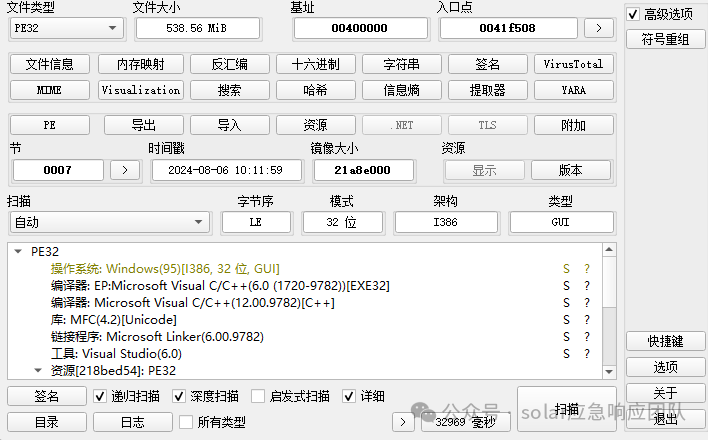Open the 十六进制 hex viewer
Image resolution: width=708 pixels, height=440 pixels.
coord(316,64)
